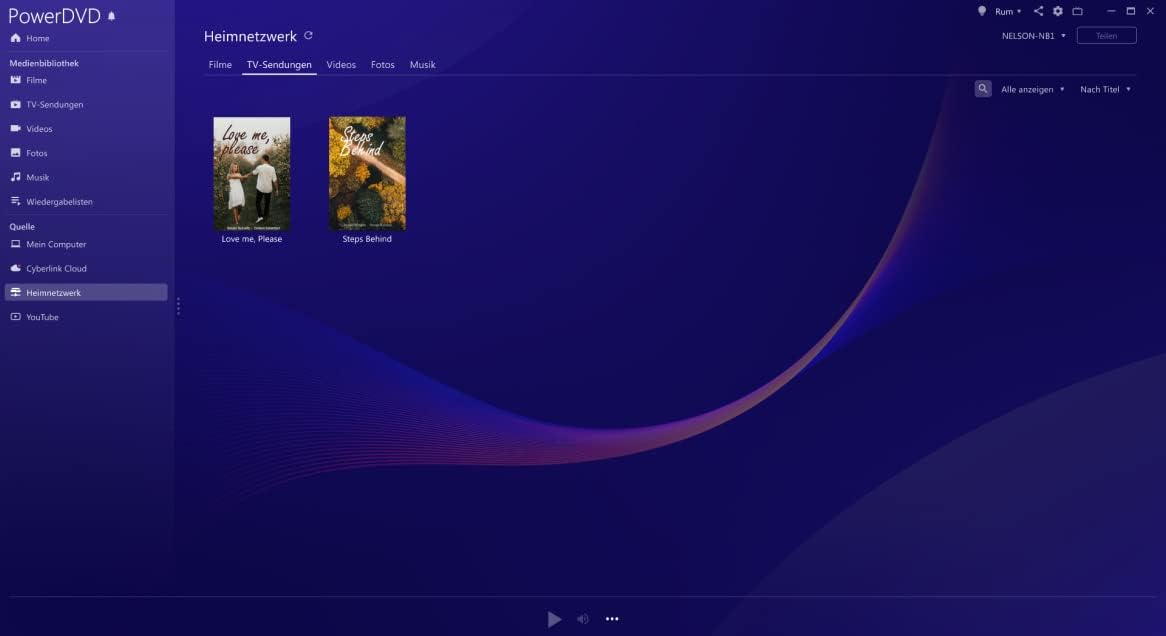Viewport: 1166px width, 636px height.
Task: Open Wiedergabelisten in the sidebar
Action: tap(59, 202)
